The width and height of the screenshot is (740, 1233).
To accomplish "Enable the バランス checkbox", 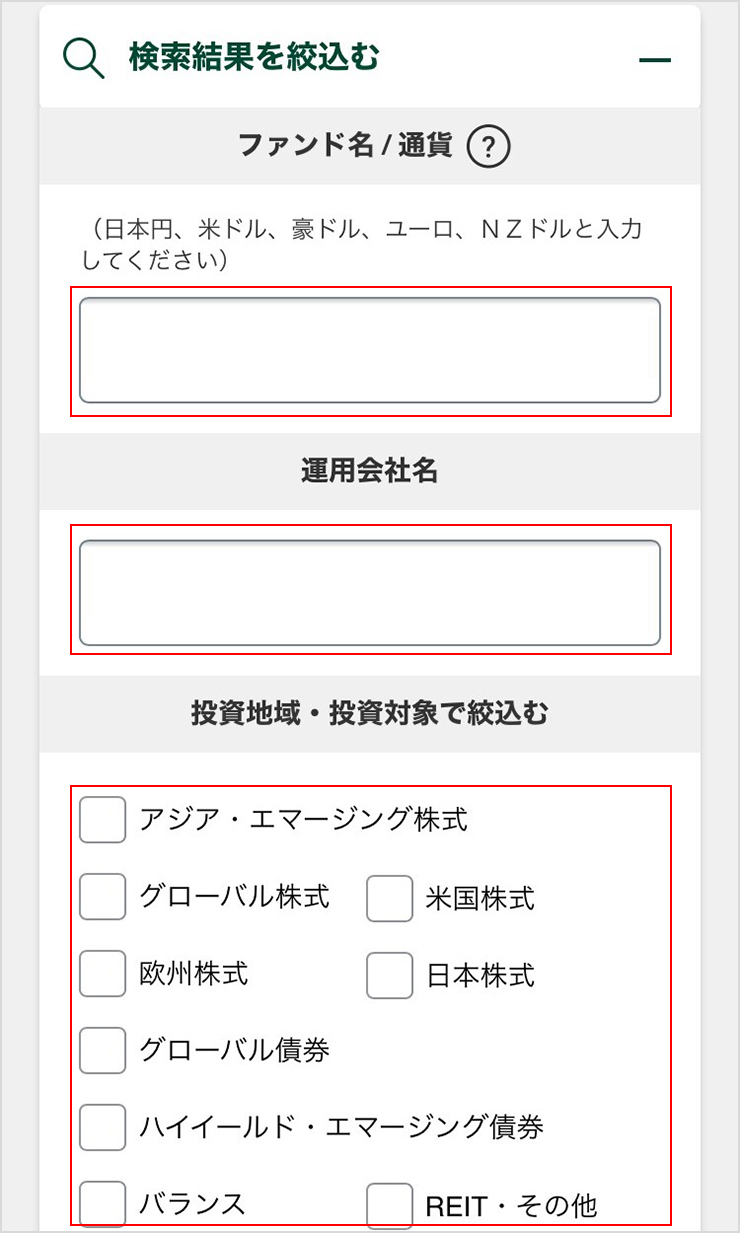I will click(102, 1204).
